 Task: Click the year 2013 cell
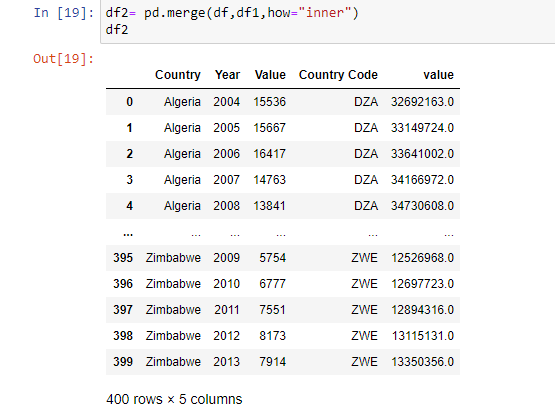pos(227,362)
